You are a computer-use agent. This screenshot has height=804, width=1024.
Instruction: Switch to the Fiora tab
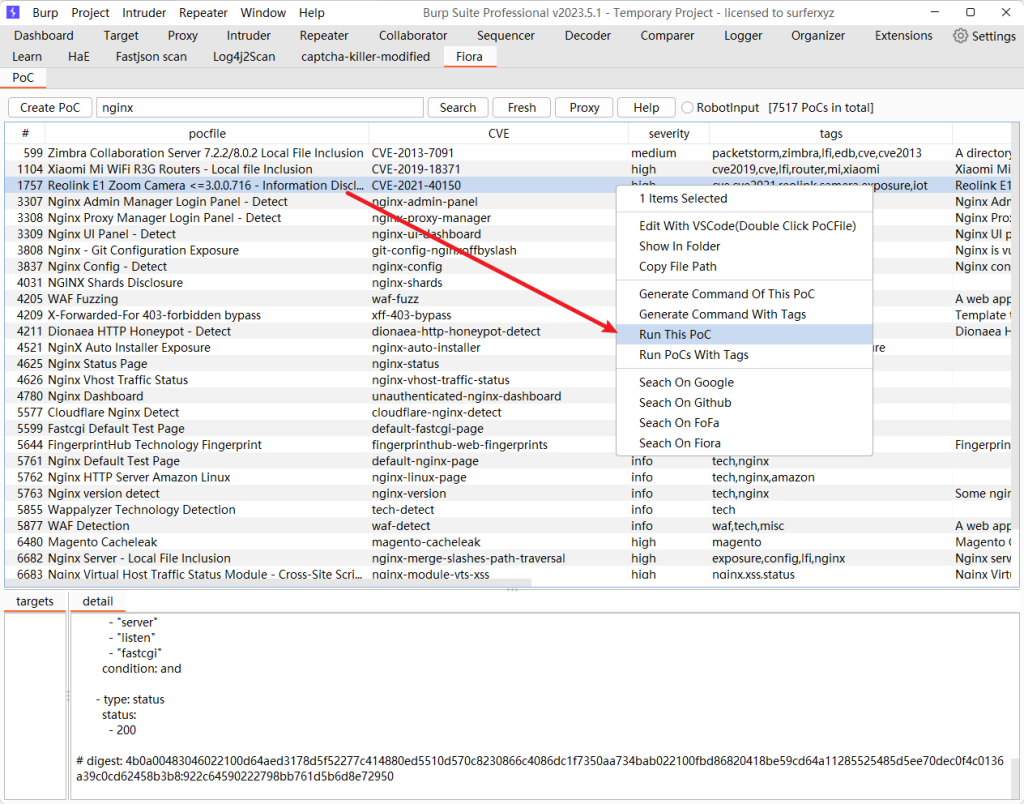(x=469, y=57)
